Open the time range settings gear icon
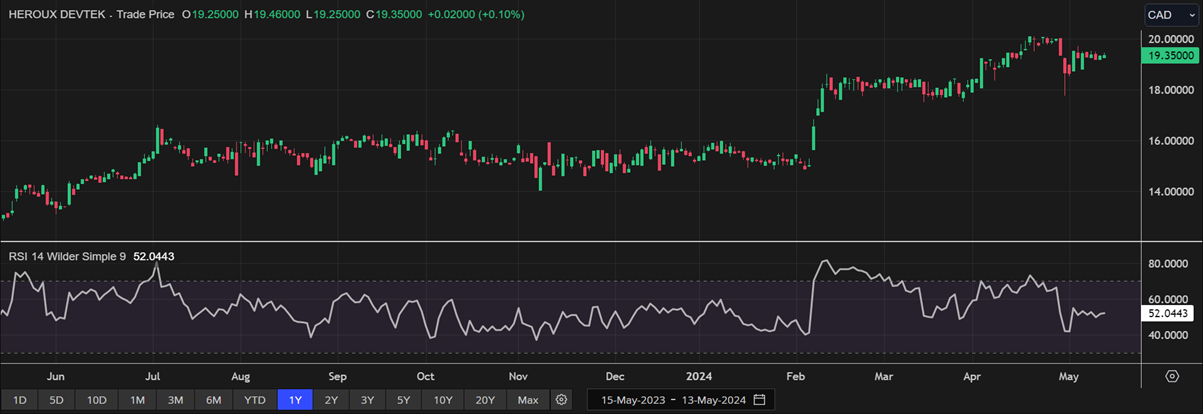The image size is (1203, 414). click(x=561, y=400)
